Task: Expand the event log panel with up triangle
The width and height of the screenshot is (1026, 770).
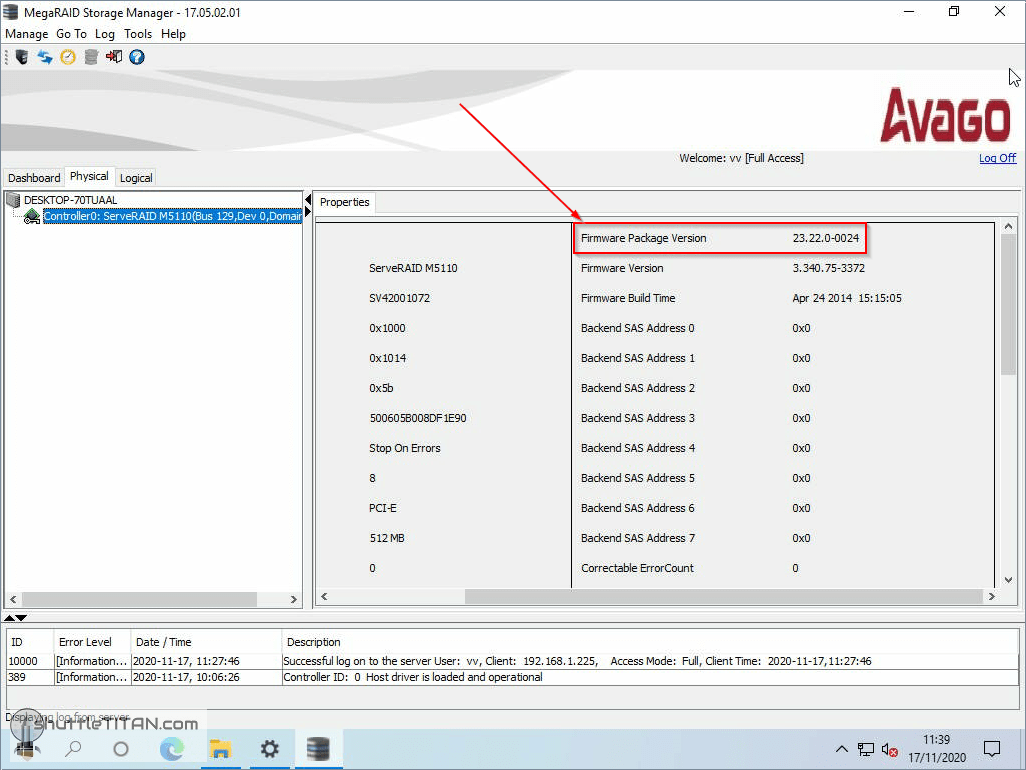Action: point(8,618)
